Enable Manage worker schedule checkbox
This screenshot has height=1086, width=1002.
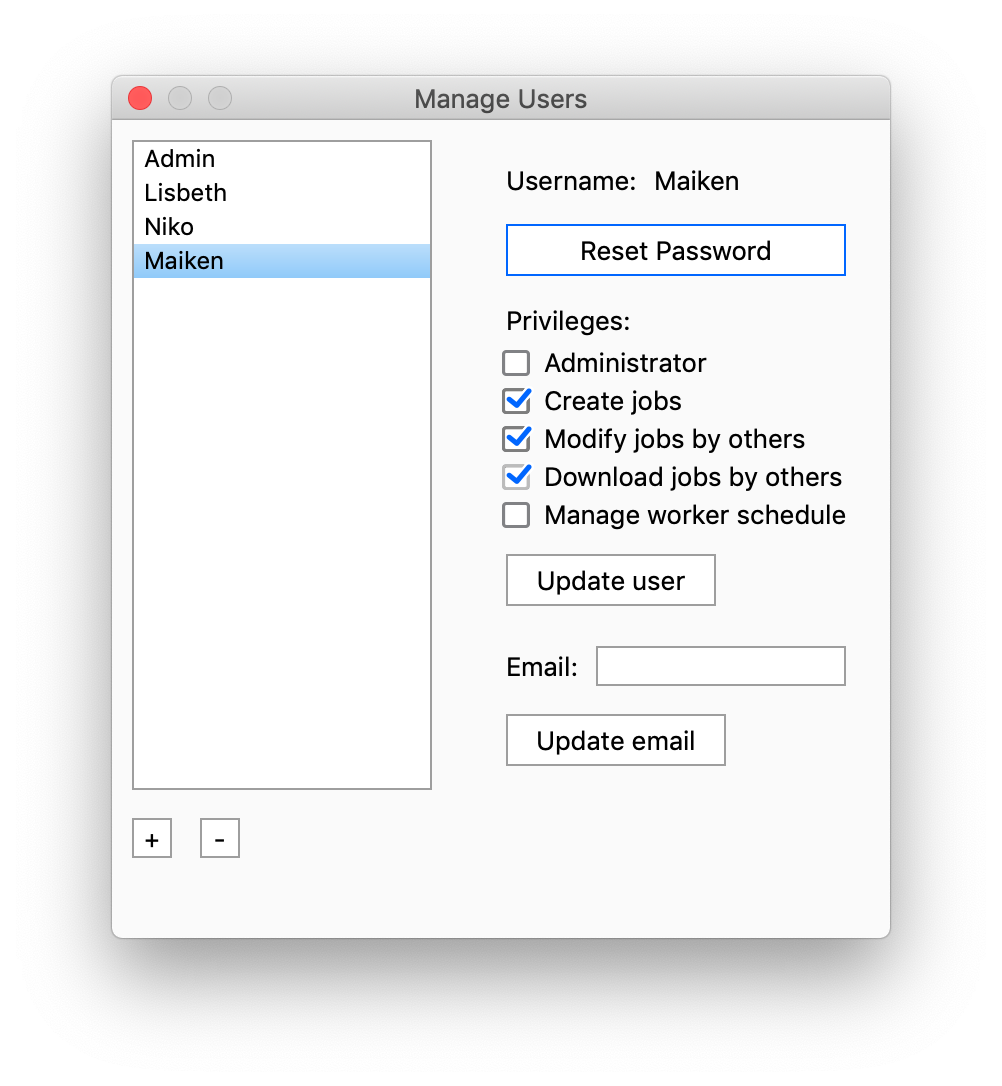(516, 515)
